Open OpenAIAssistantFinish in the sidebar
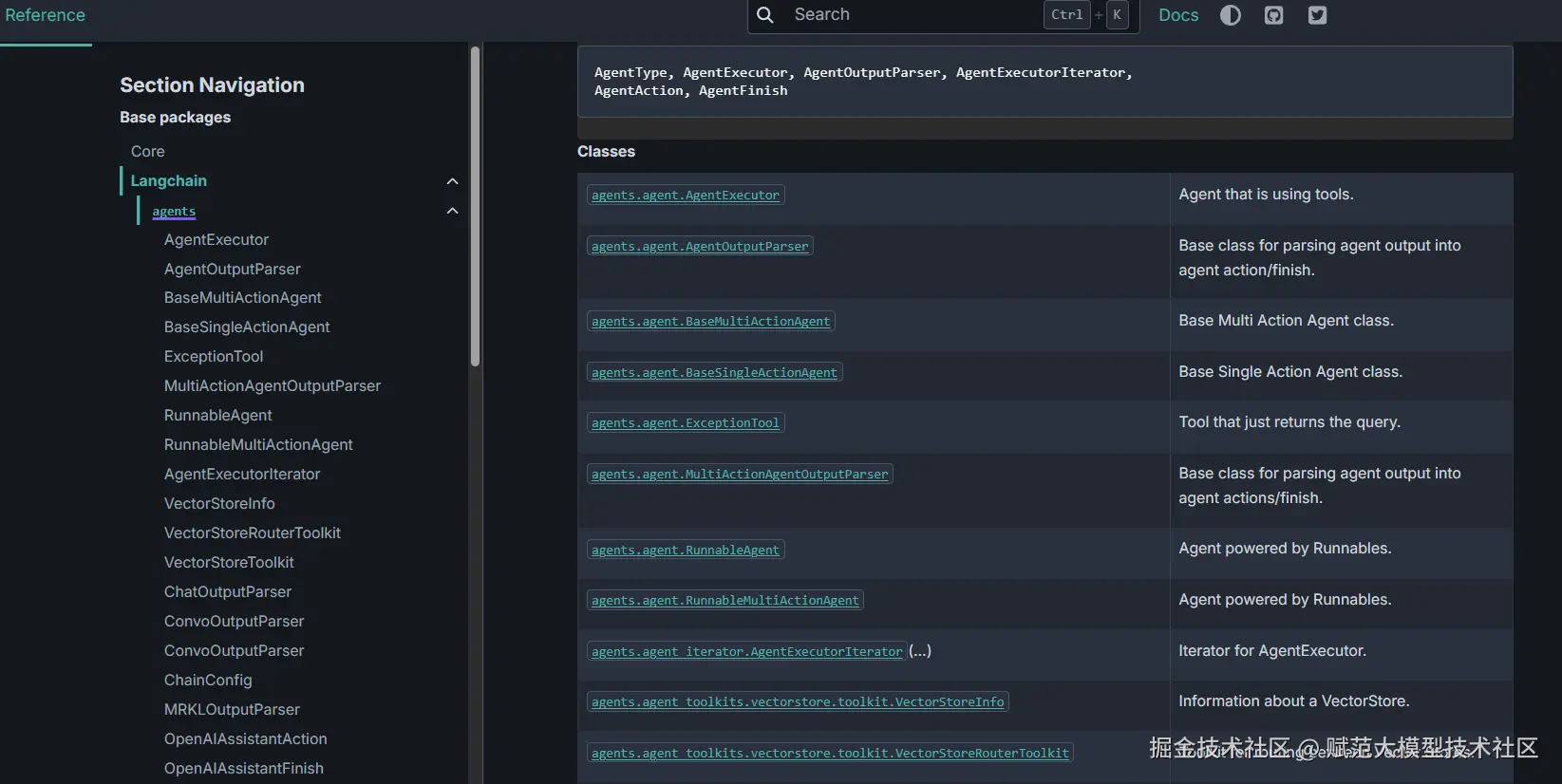1562x784 pixels. pyautogui.click(x=244, y=768)
